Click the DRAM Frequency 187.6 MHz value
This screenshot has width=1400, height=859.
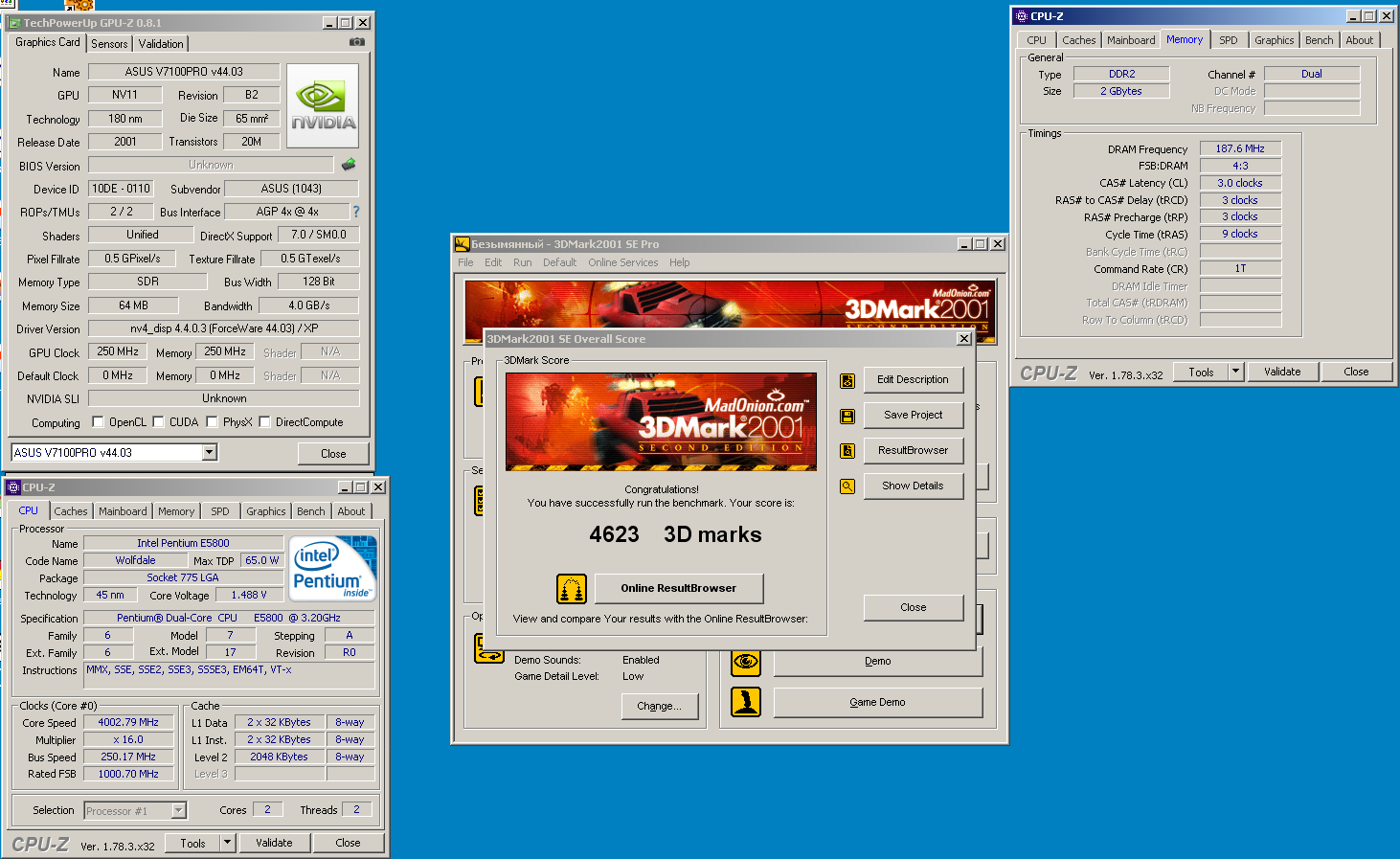(1240, 149)
